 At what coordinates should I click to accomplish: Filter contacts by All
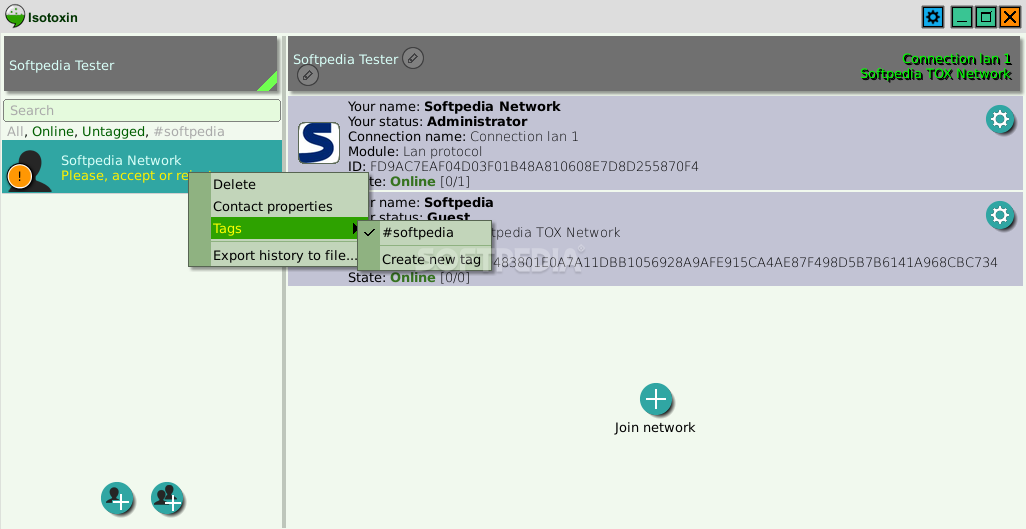15,132
